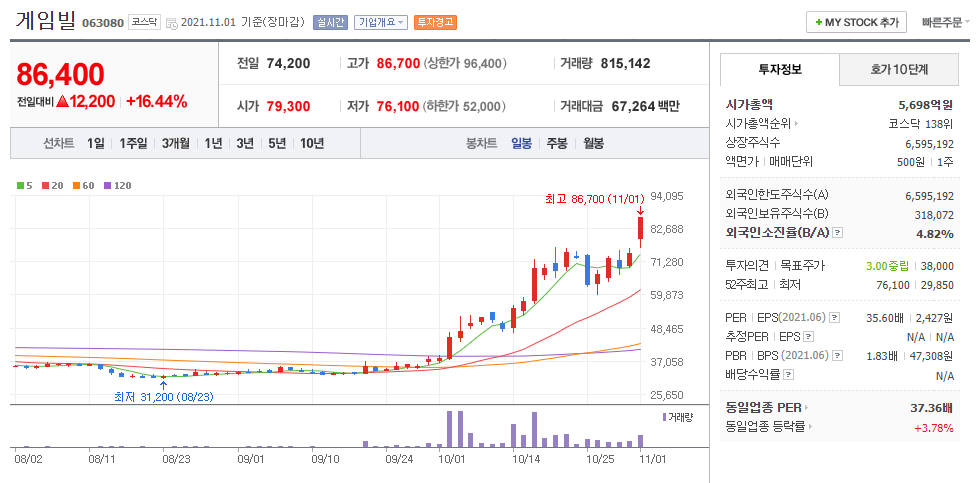Click the 최고 86,700 (11/01) chart marker

click(594, 199)
